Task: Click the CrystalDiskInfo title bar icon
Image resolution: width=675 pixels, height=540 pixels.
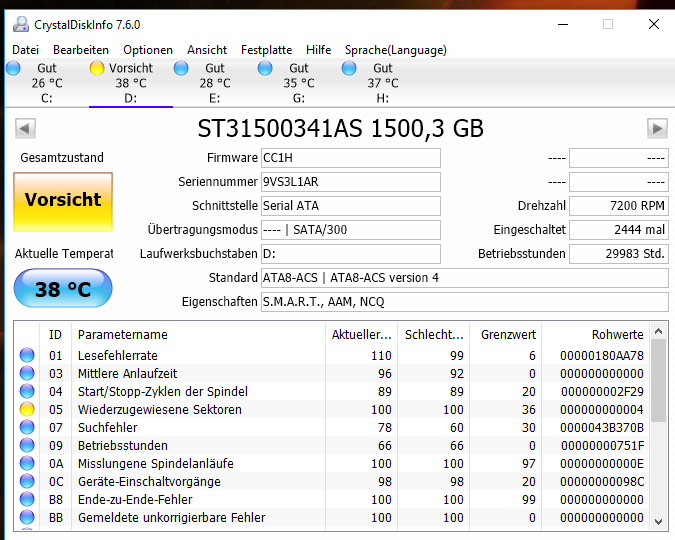Action: (x=21, y=25)
